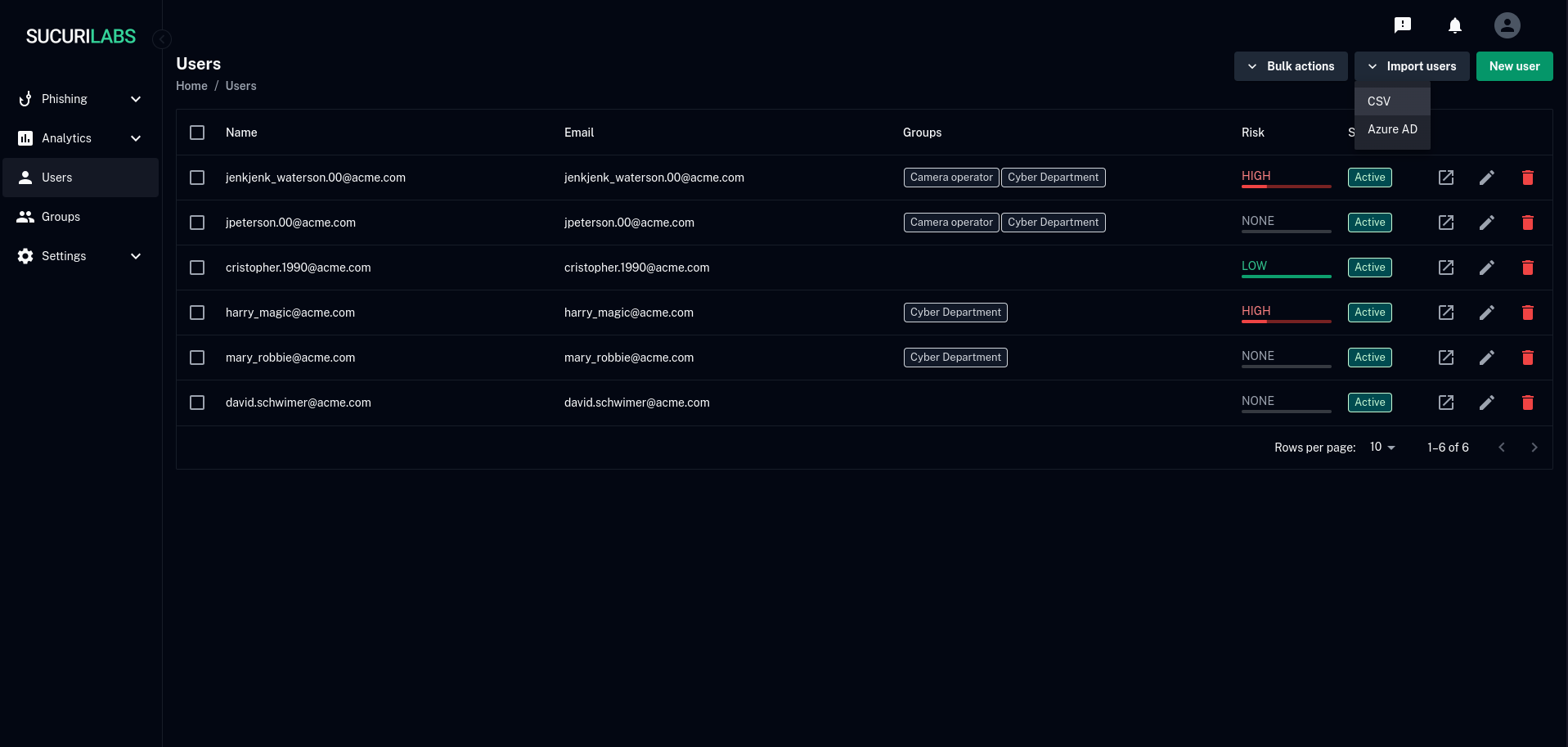
Task: Go to Home via breadcrumb link
Action: tap(191, 86)
